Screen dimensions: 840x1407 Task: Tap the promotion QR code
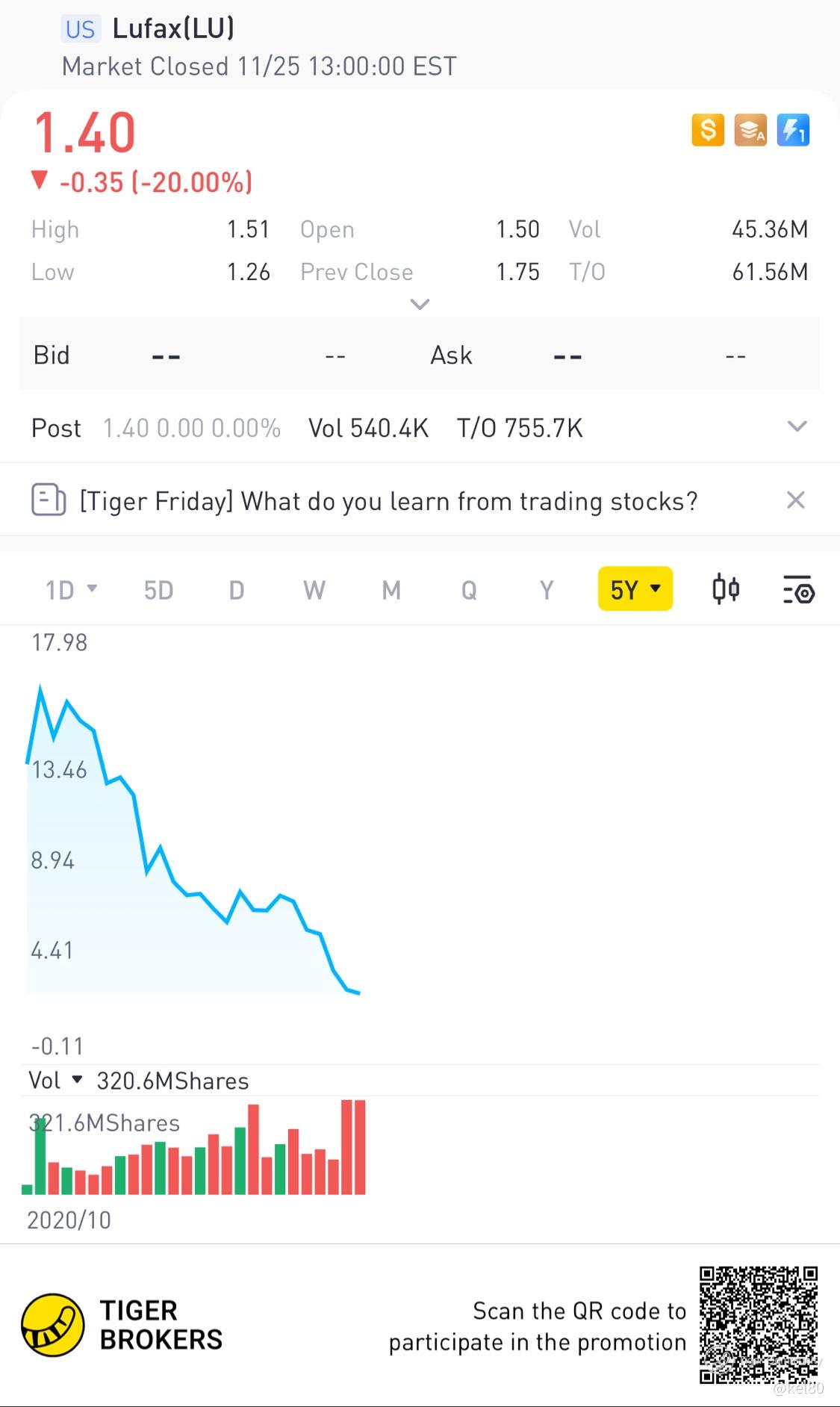(x=758, y=1325)
